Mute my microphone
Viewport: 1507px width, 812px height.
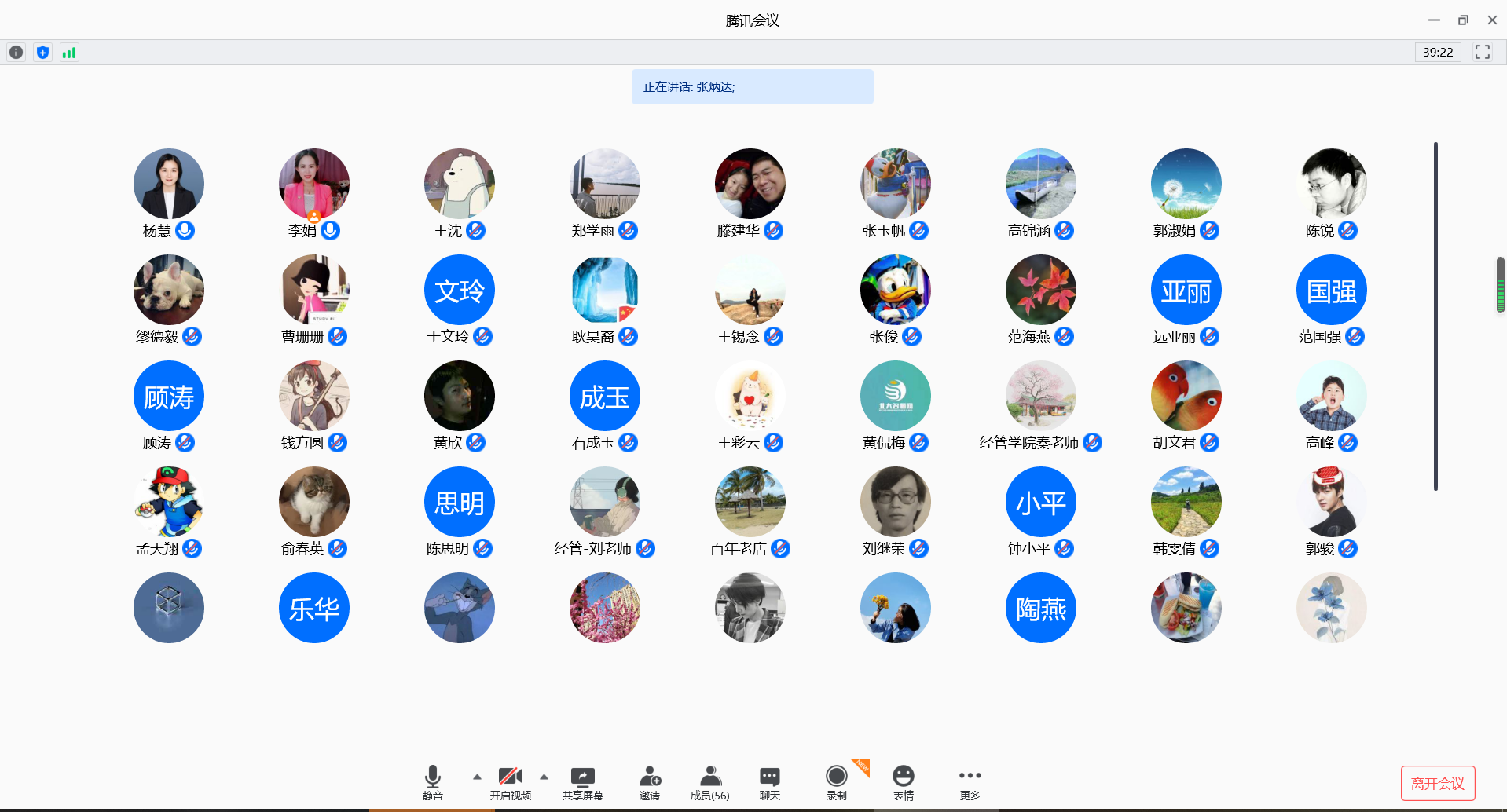(x=432, y=782)
